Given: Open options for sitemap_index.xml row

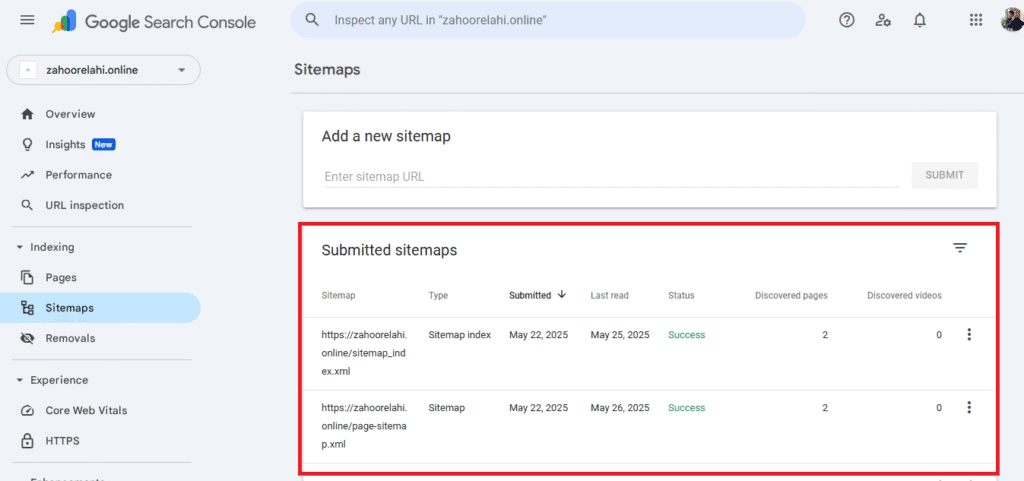Looking at the screenshot, I should click(x=968, y=335).
